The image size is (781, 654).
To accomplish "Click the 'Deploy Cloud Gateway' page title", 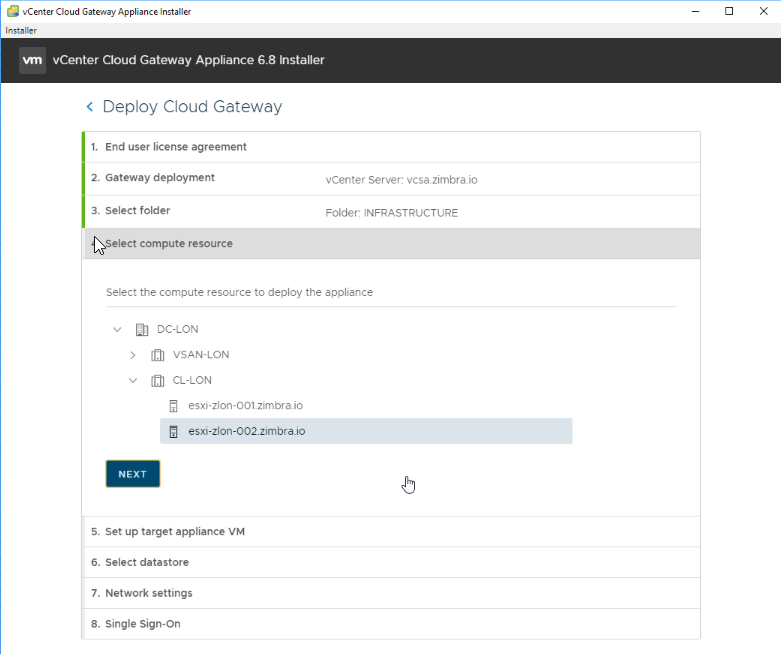I will tap(192, 107).
